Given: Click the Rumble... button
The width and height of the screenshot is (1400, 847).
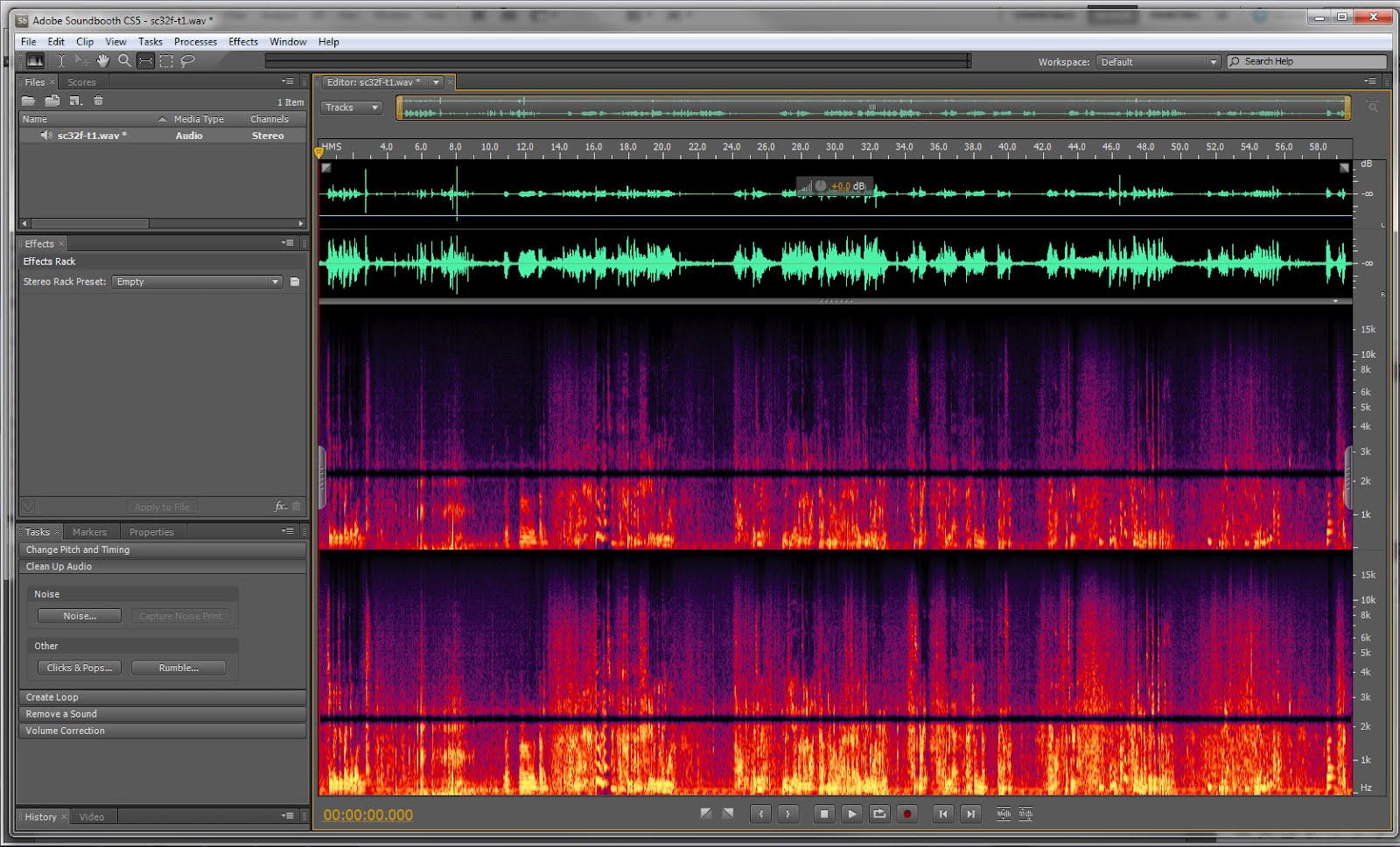Looking at the screenshot, I should pos(178,668).
